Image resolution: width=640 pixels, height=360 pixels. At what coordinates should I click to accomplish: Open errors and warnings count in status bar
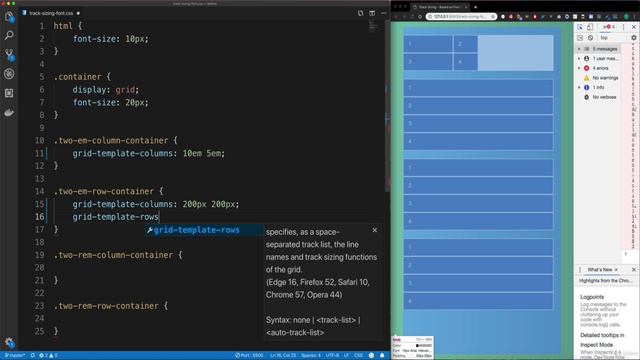[x=48, y=356]
